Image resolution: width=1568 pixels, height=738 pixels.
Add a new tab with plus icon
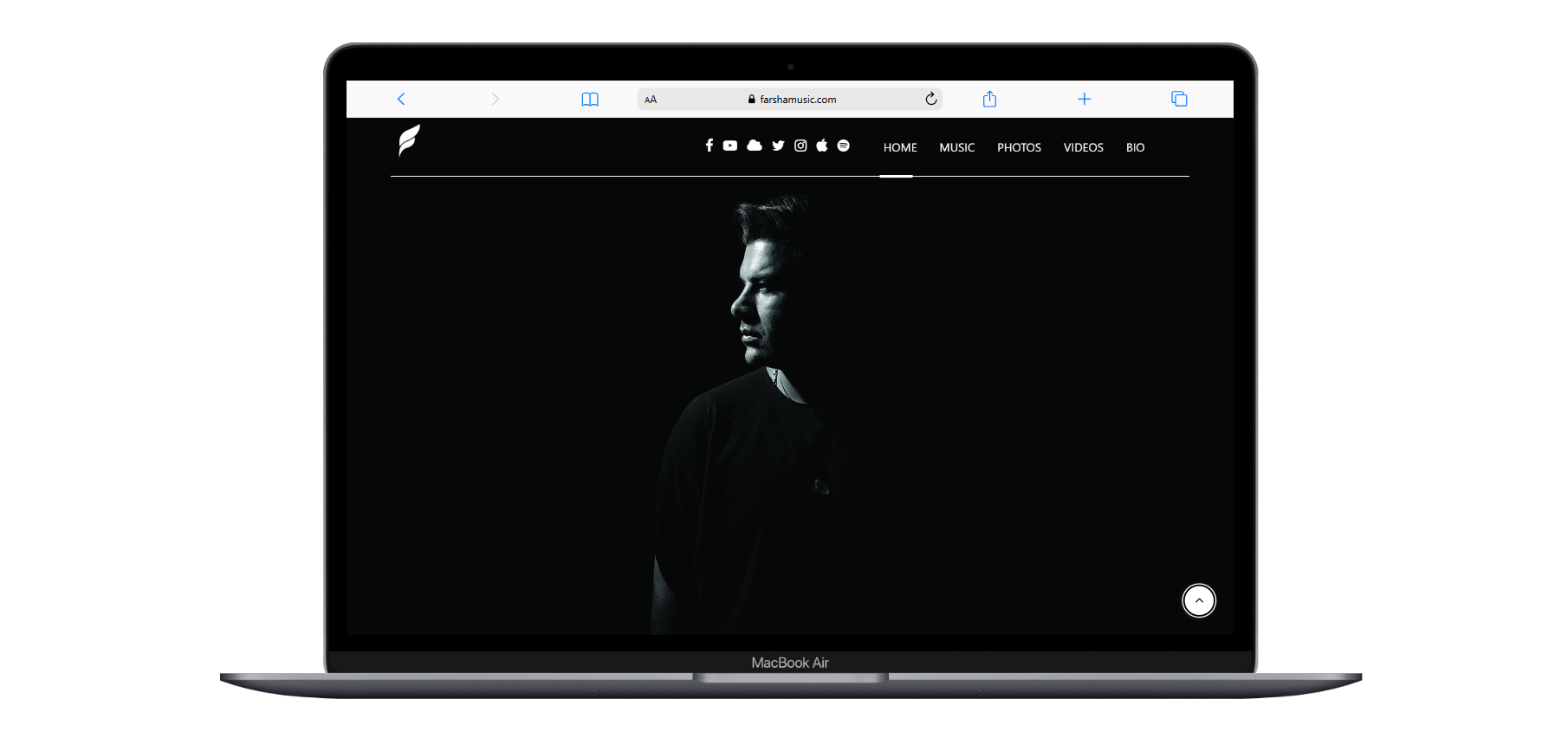(x=1084, y=99)
